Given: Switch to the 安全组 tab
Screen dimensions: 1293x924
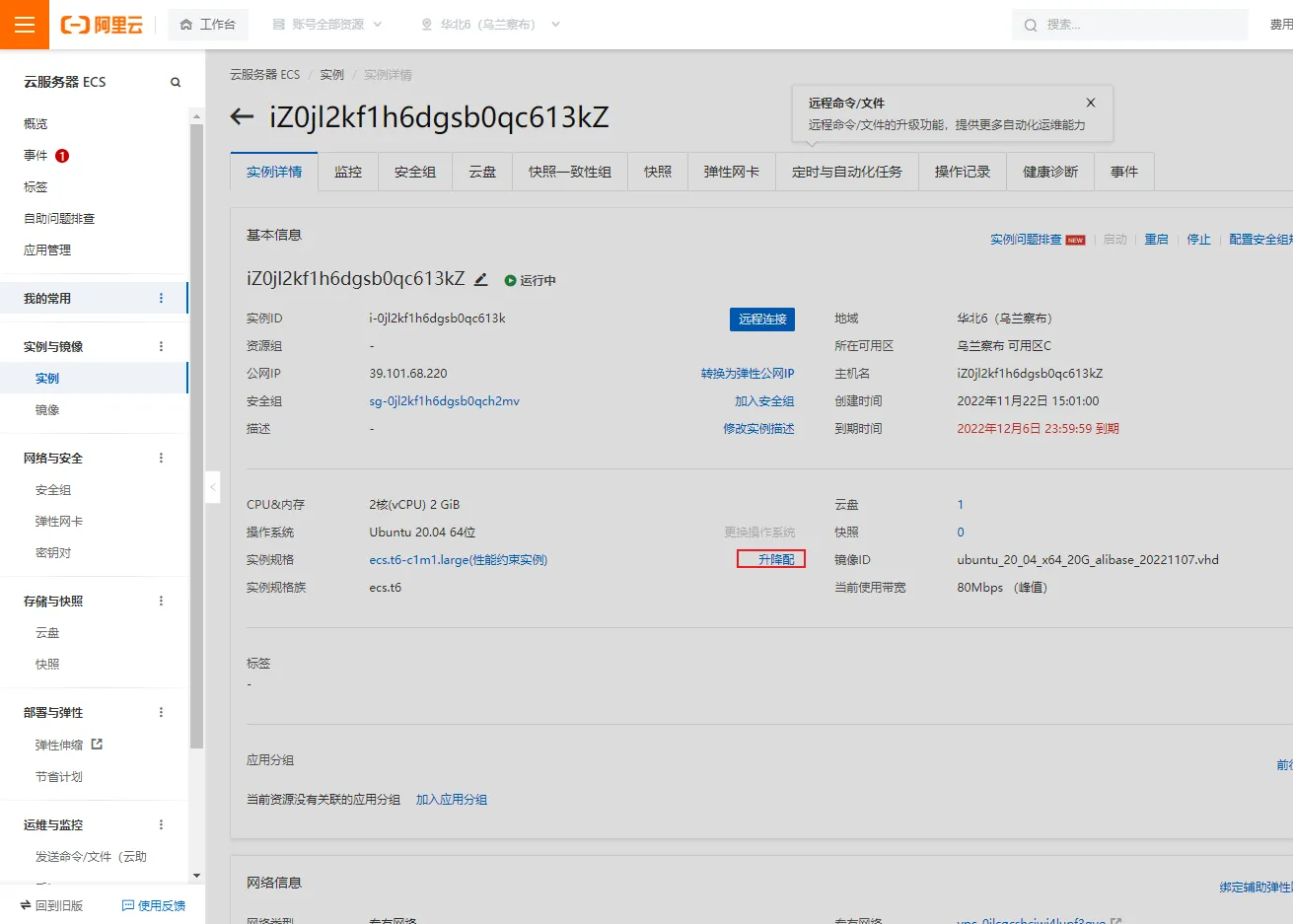Looking at the screenshot, I should tap(415, 172).
